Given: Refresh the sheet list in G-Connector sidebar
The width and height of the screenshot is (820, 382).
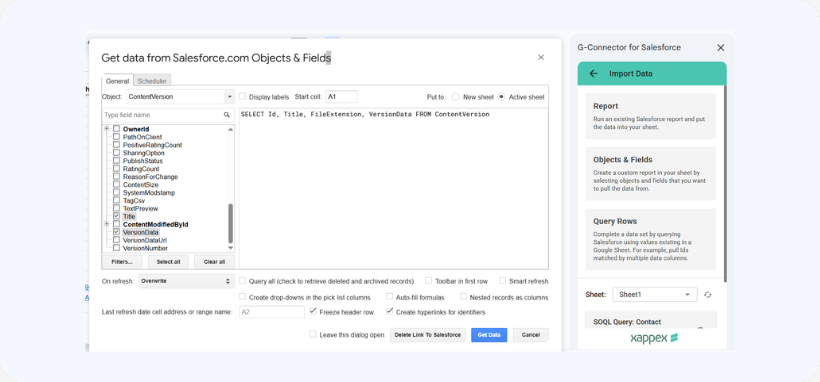Looking at the screenshot, I should (x=708, y=295).
